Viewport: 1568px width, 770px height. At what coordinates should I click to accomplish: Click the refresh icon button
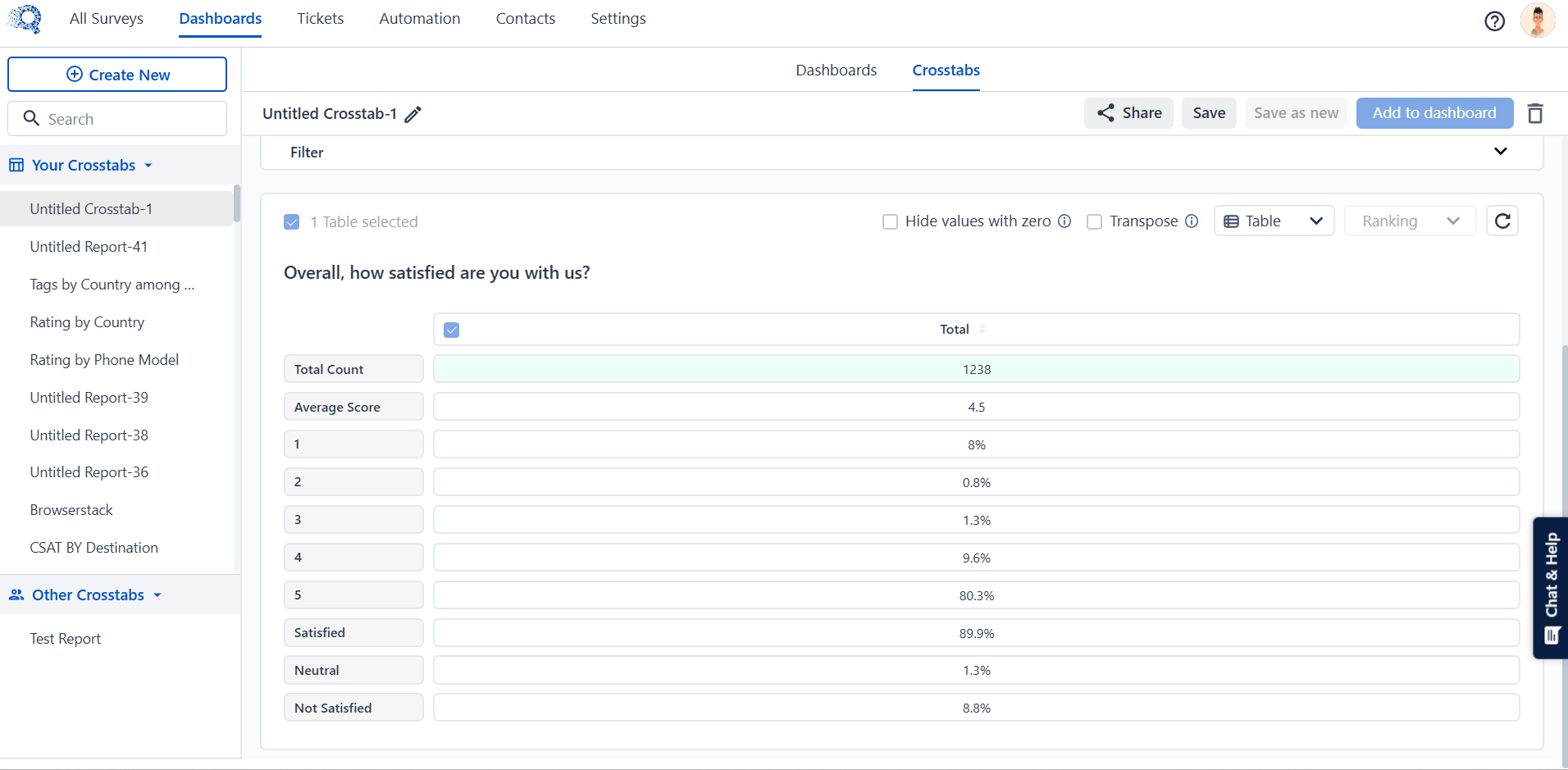tap(1502, 221)
